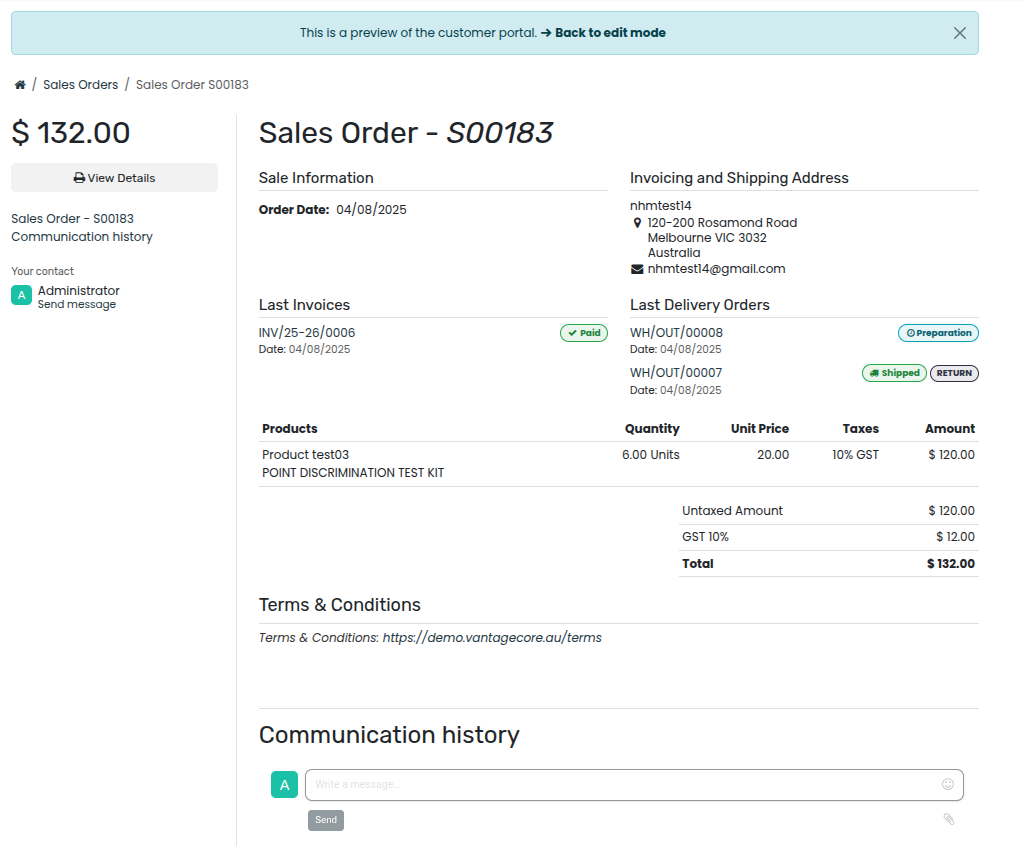The image size is (1023, 846).
Task: Click the home icon in breadcrumb
Action: coord(20,85)
